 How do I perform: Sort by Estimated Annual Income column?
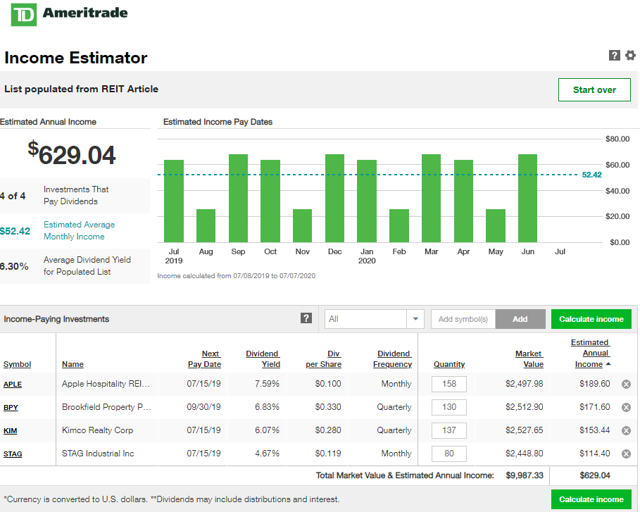(591, 353)
